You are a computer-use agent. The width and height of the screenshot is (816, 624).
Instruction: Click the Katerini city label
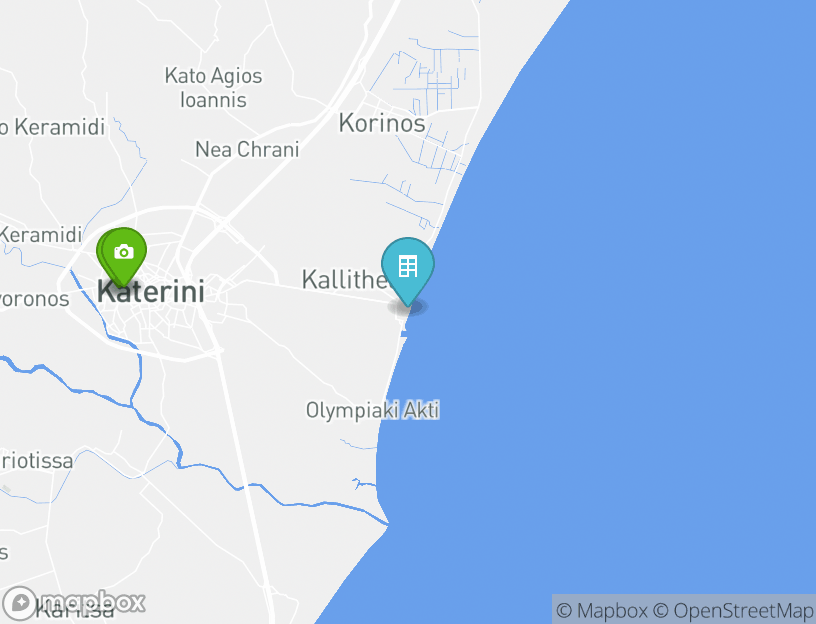(151, 291)
